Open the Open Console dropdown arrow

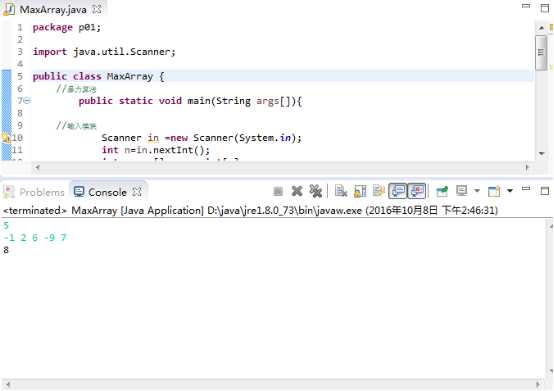510,191
